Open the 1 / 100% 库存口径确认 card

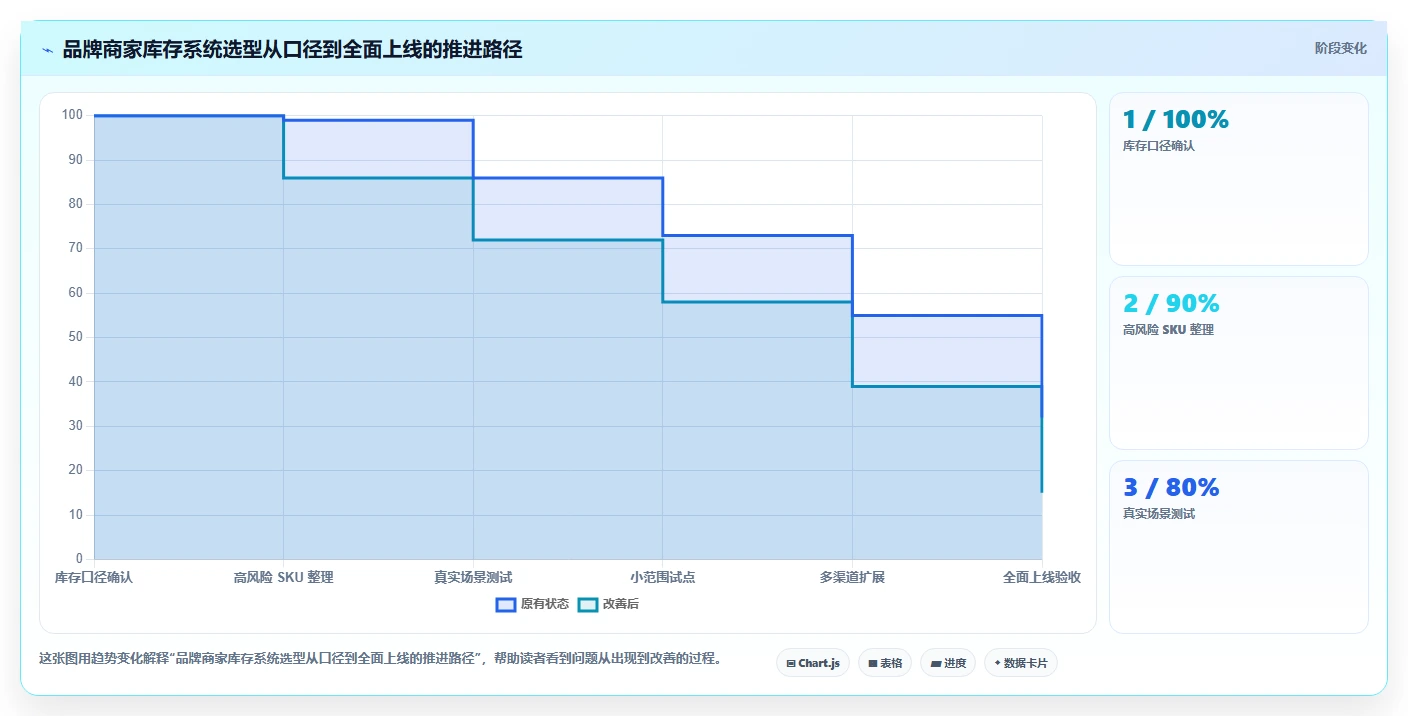coord(1239,179)
